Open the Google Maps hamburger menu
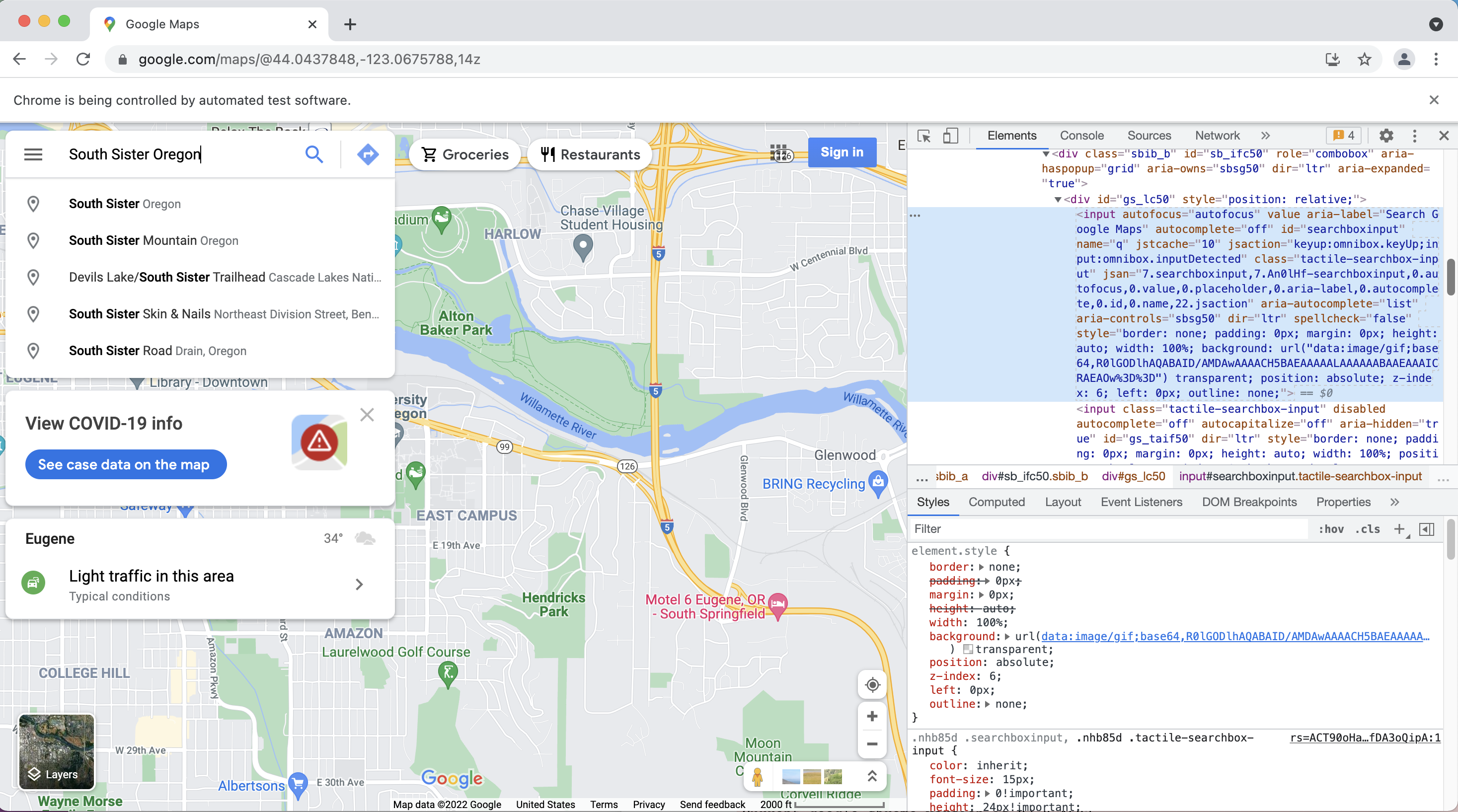The height and width of the screenshot is (812, 1458). 33,154
